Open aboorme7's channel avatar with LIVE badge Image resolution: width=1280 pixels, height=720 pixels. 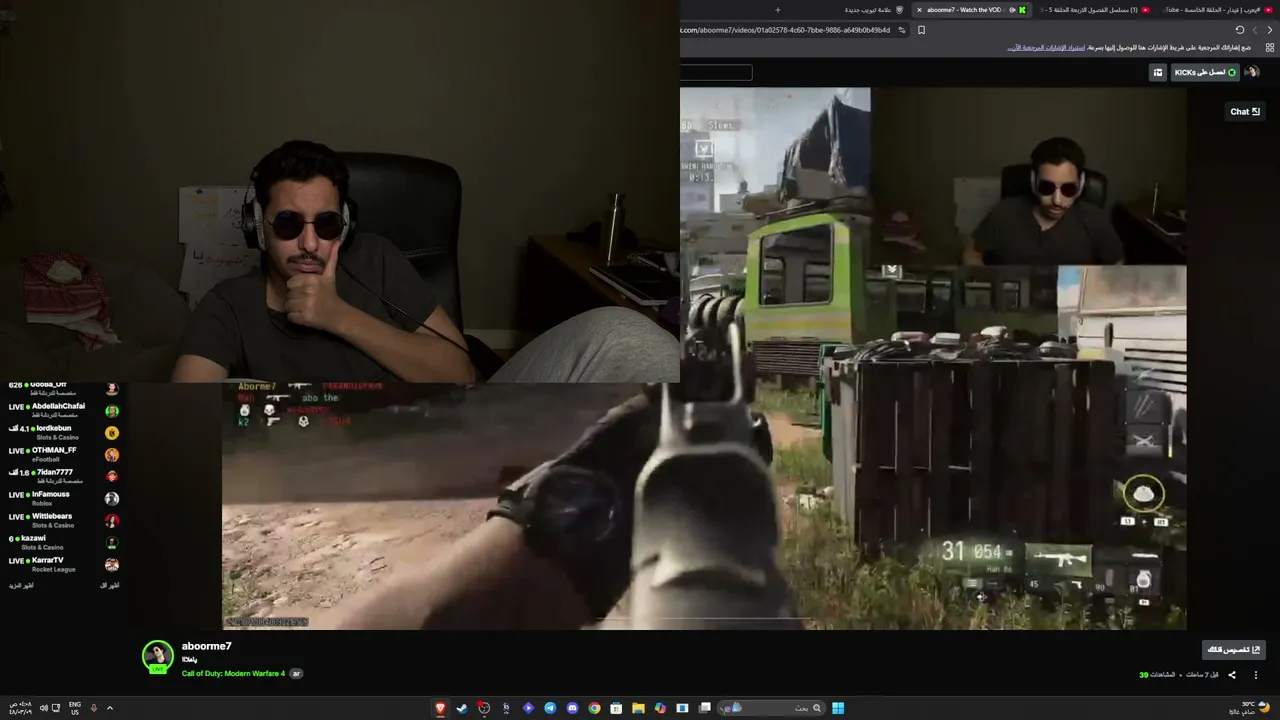click(x=158, y=657)
